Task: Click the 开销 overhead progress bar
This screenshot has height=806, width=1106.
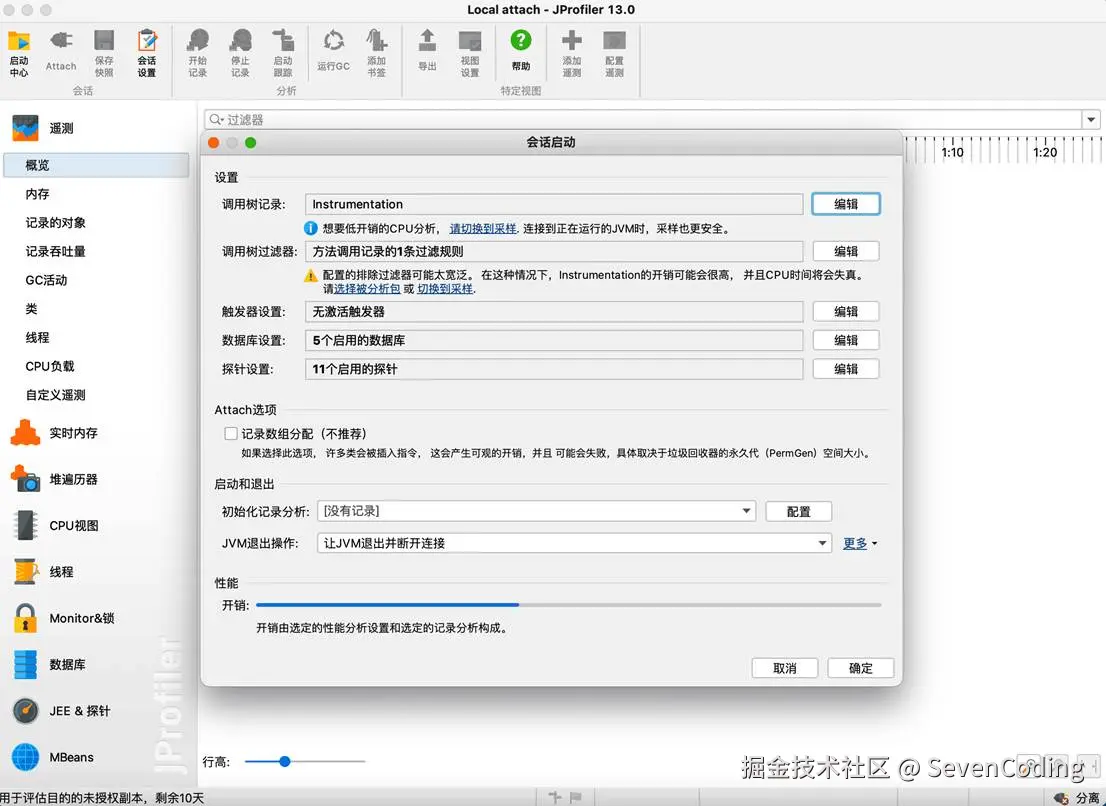Action: [x=569, y=605]
